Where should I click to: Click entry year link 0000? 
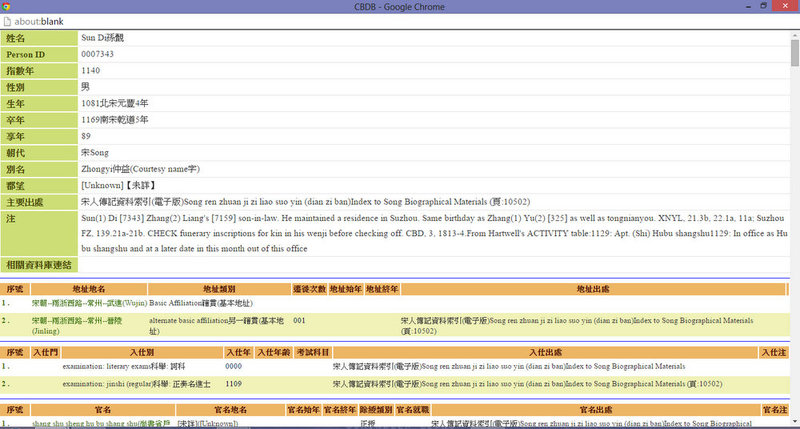tap(233, 366)
